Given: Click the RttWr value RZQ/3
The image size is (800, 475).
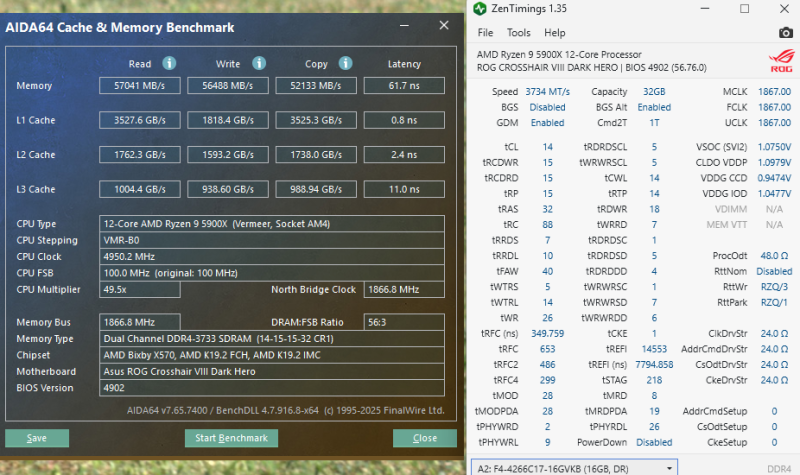Looking at the screenshot, I should pyautogui.click(x=774, y=287).
